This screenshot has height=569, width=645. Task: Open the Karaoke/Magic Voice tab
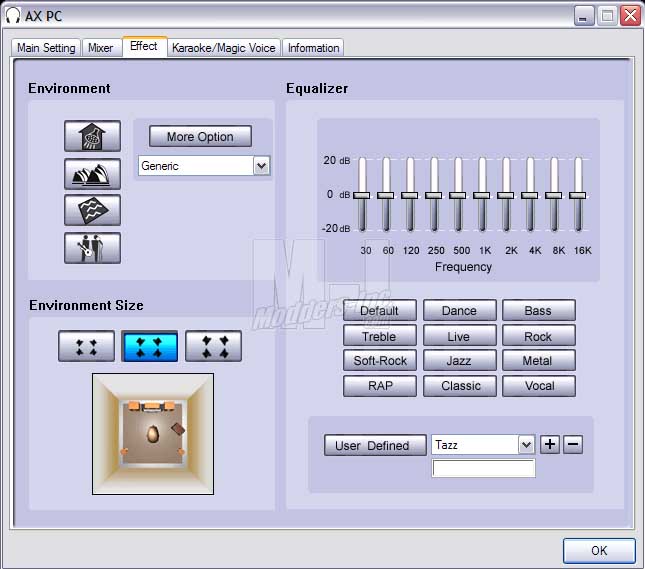pos(224,48)
